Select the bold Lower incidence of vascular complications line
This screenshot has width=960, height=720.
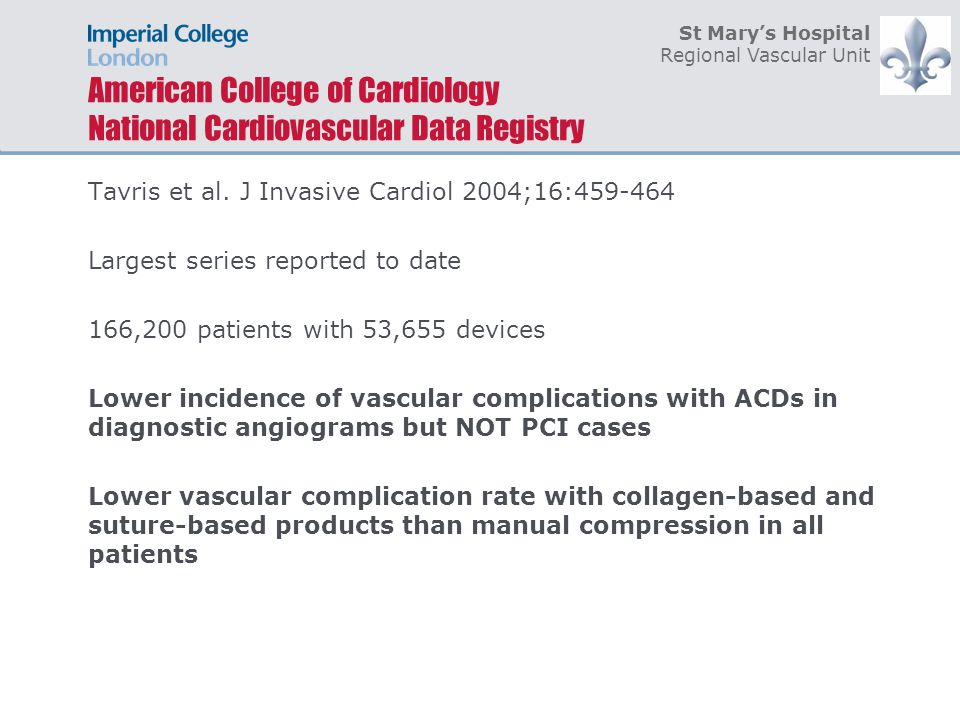[x=463, y=399]
